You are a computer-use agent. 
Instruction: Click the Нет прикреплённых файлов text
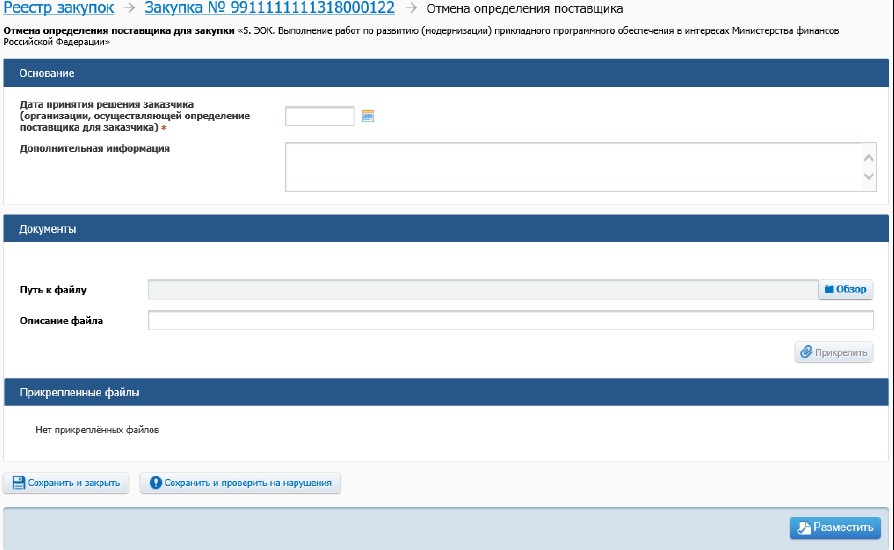pyautogui.click(x=97, y=430)
